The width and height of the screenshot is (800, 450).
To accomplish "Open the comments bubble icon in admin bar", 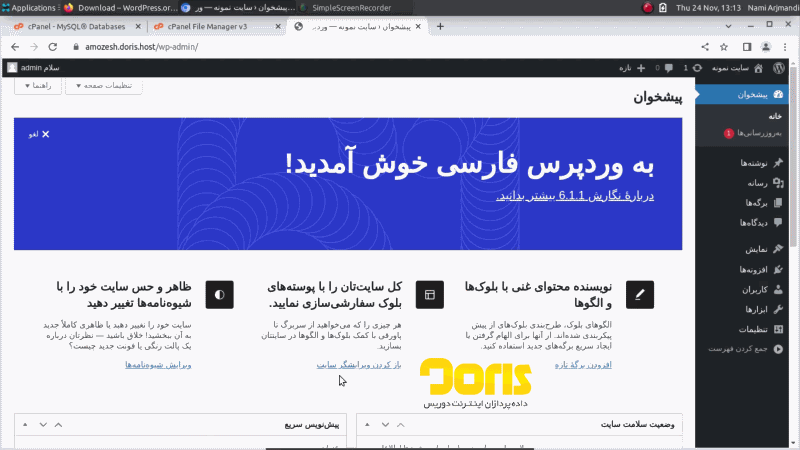I will [668, 68].
